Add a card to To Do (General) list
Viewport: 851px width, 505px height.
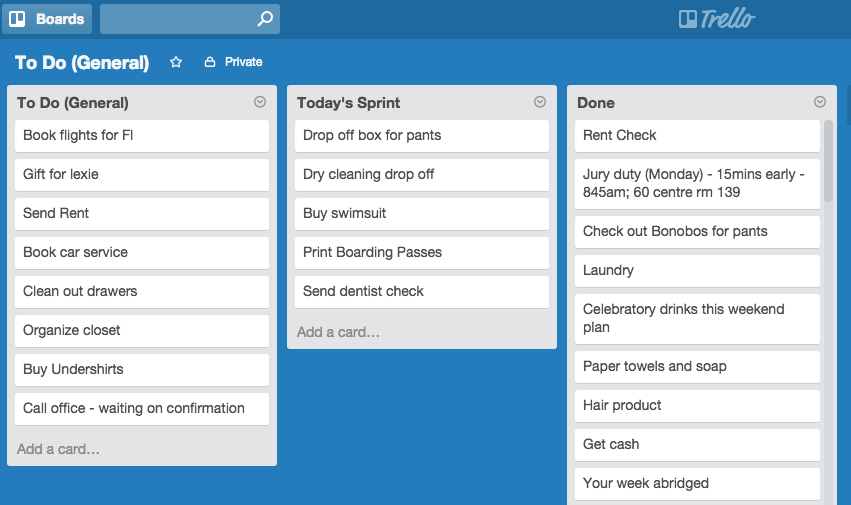58,449
